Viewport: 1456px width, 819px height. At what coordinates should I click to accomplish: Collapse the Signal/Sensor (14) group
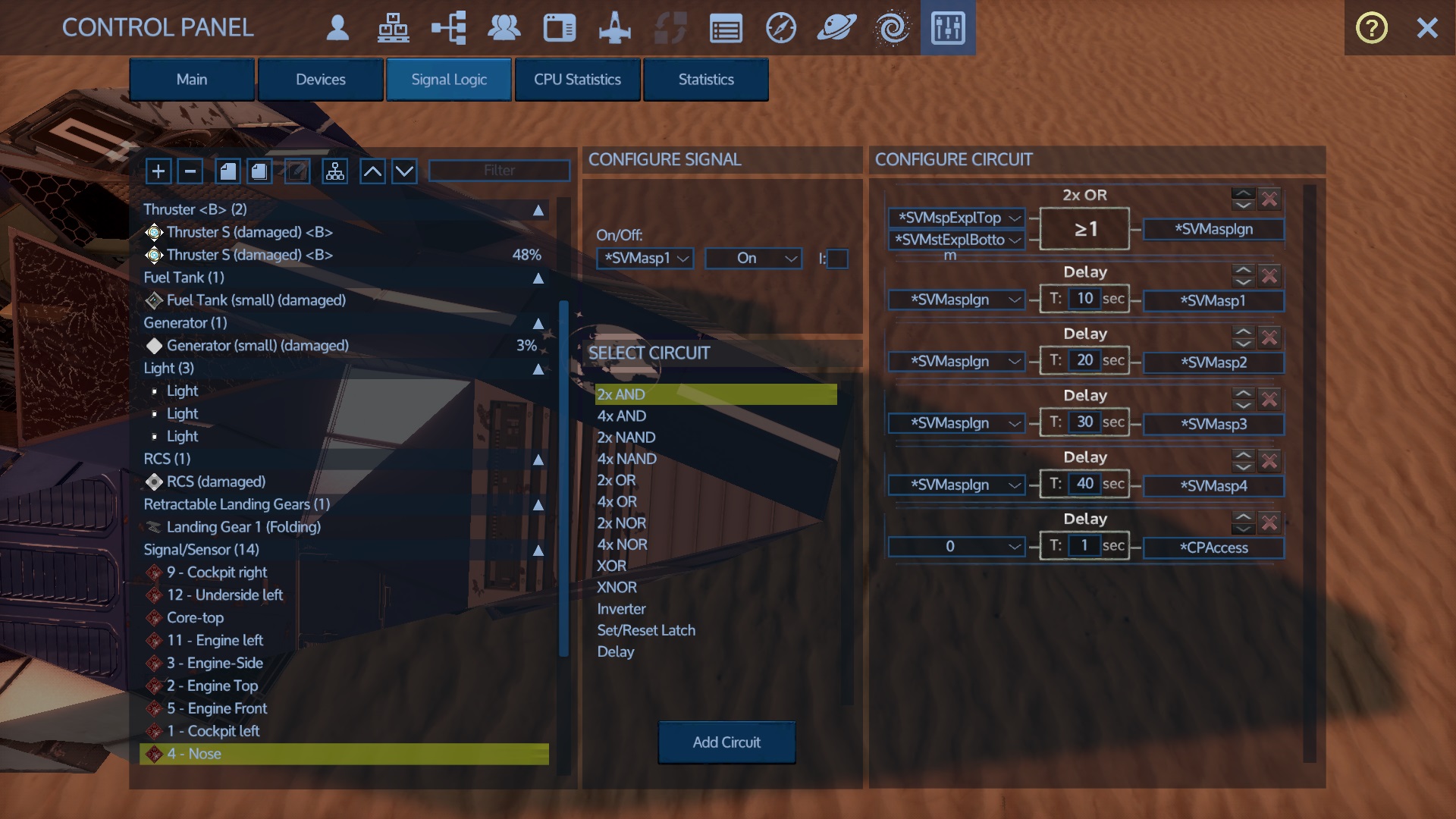[538, 550]
